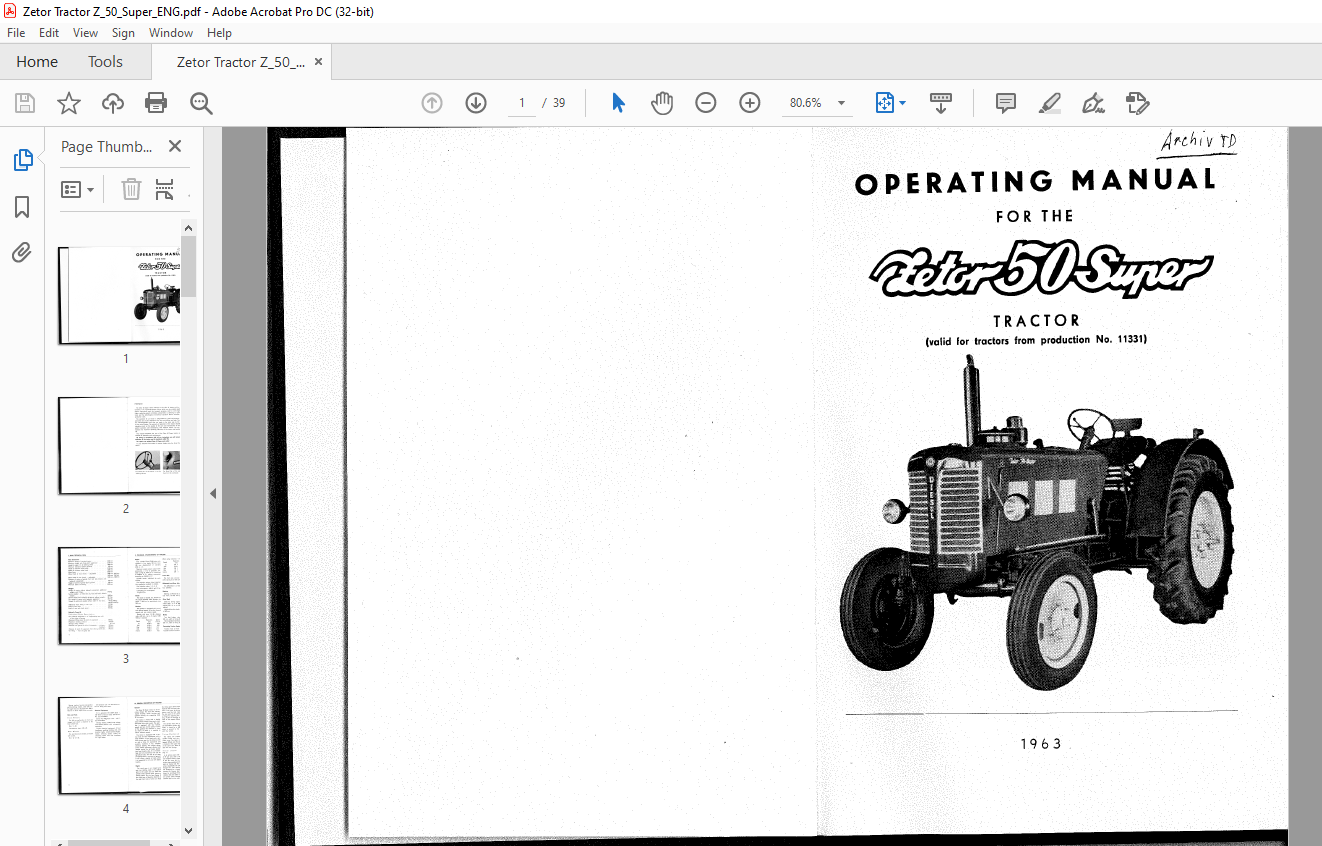Click the cloud upload icon

click(113, 103)
